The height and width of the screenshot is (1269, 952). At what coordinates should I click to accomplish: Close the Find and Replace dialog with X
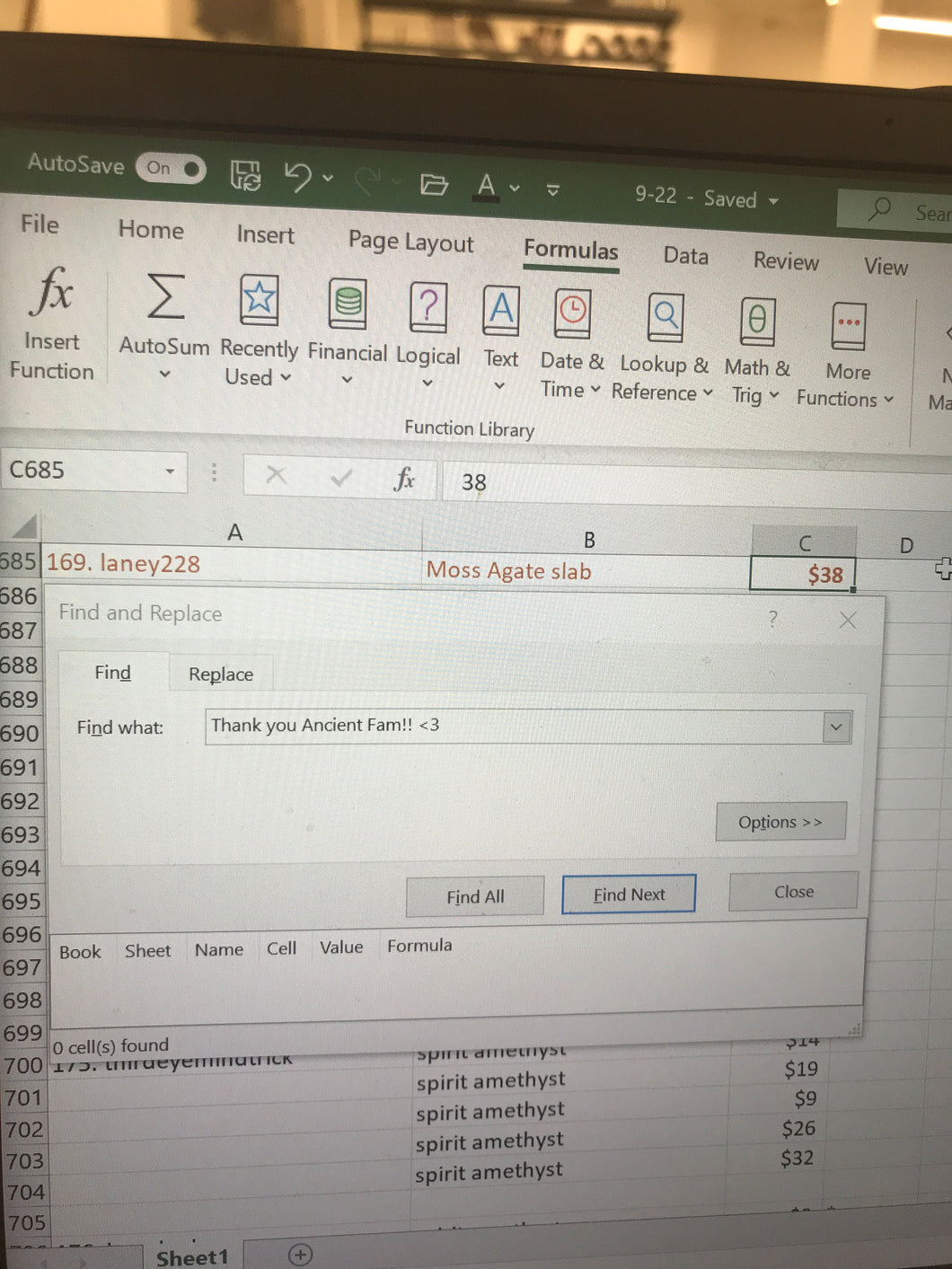pyautogui.click(x=847, y=620)
